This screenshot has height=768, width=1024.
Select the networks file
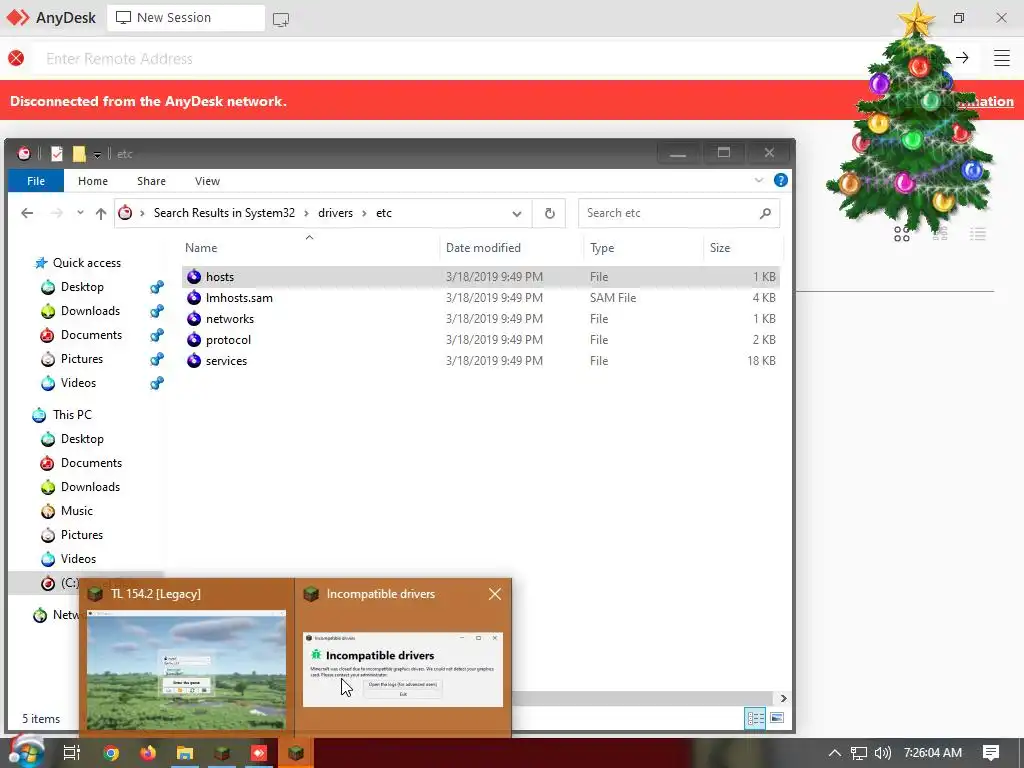[x=480, y=319]
